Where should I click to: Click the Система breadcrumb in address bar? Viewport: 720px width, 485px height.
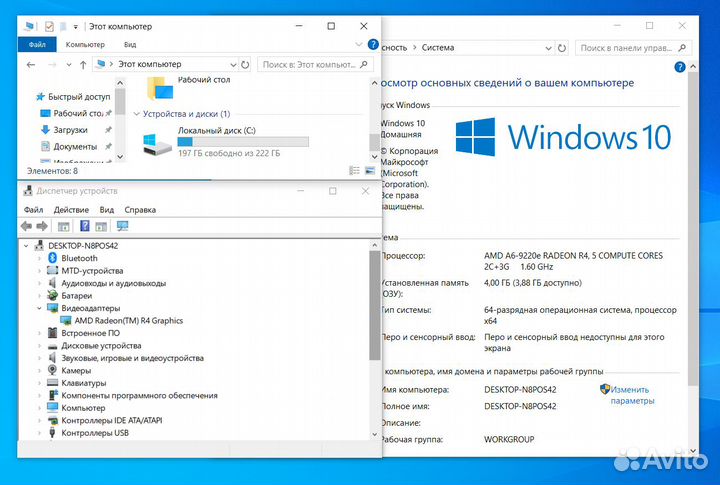point(438,48)
